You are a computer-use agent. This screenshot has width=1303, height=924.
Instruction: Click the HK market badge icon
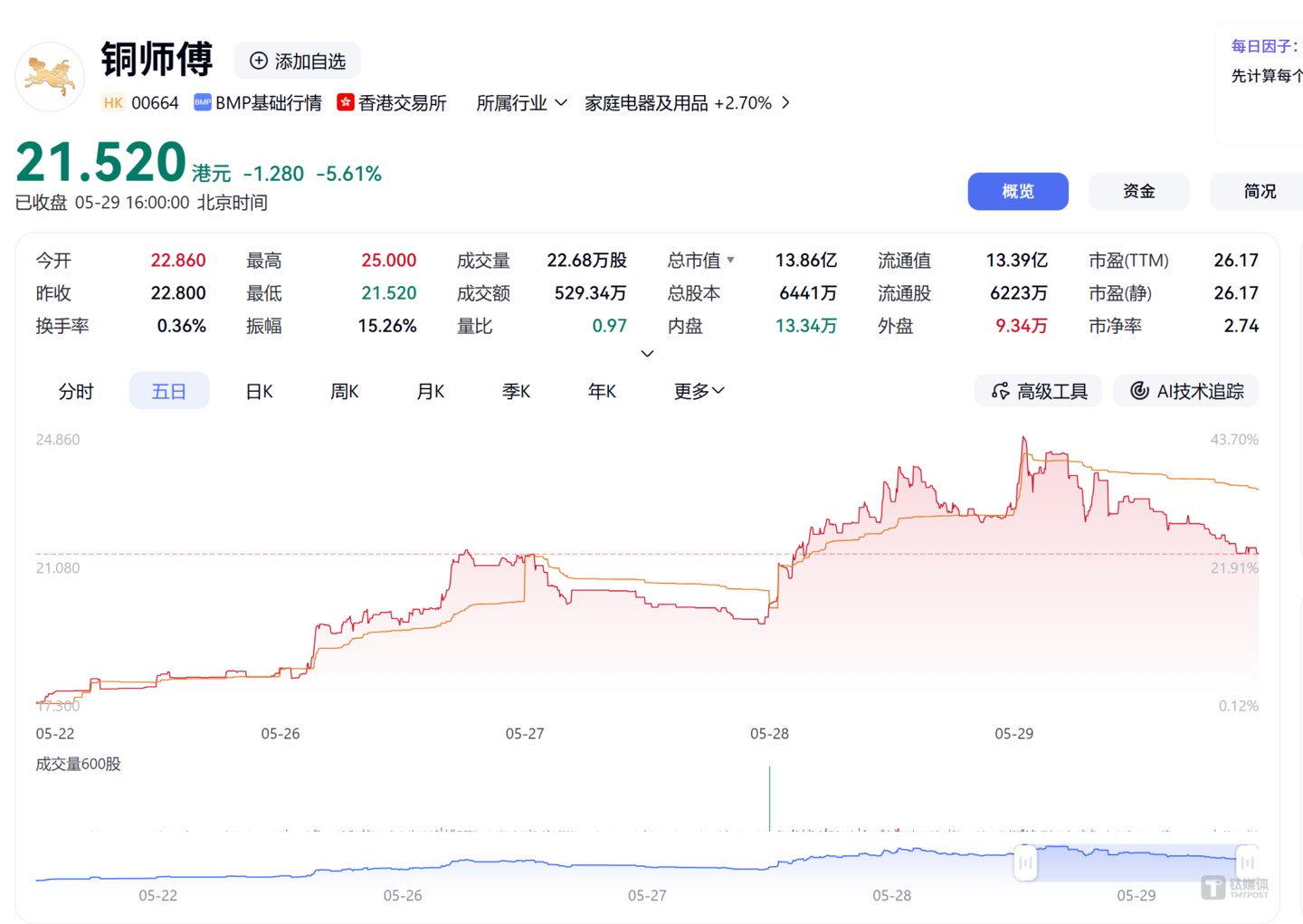[113, 103]
